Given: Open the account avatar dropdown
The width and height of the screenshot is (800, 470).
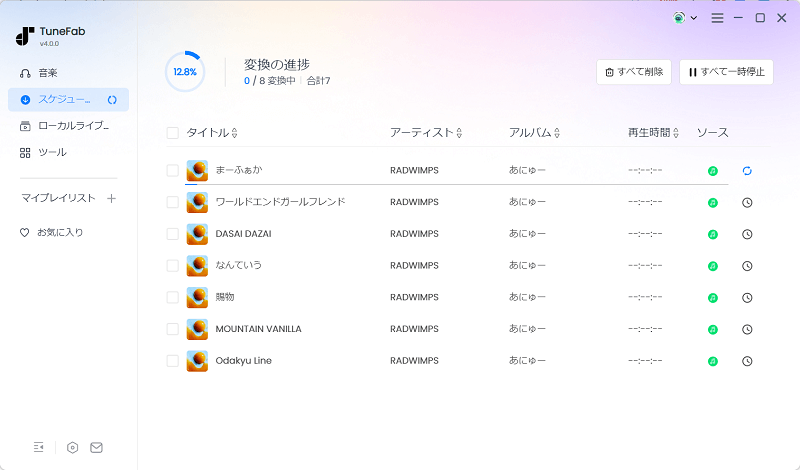Looking at the screenshot, I should tap(685, 18).
